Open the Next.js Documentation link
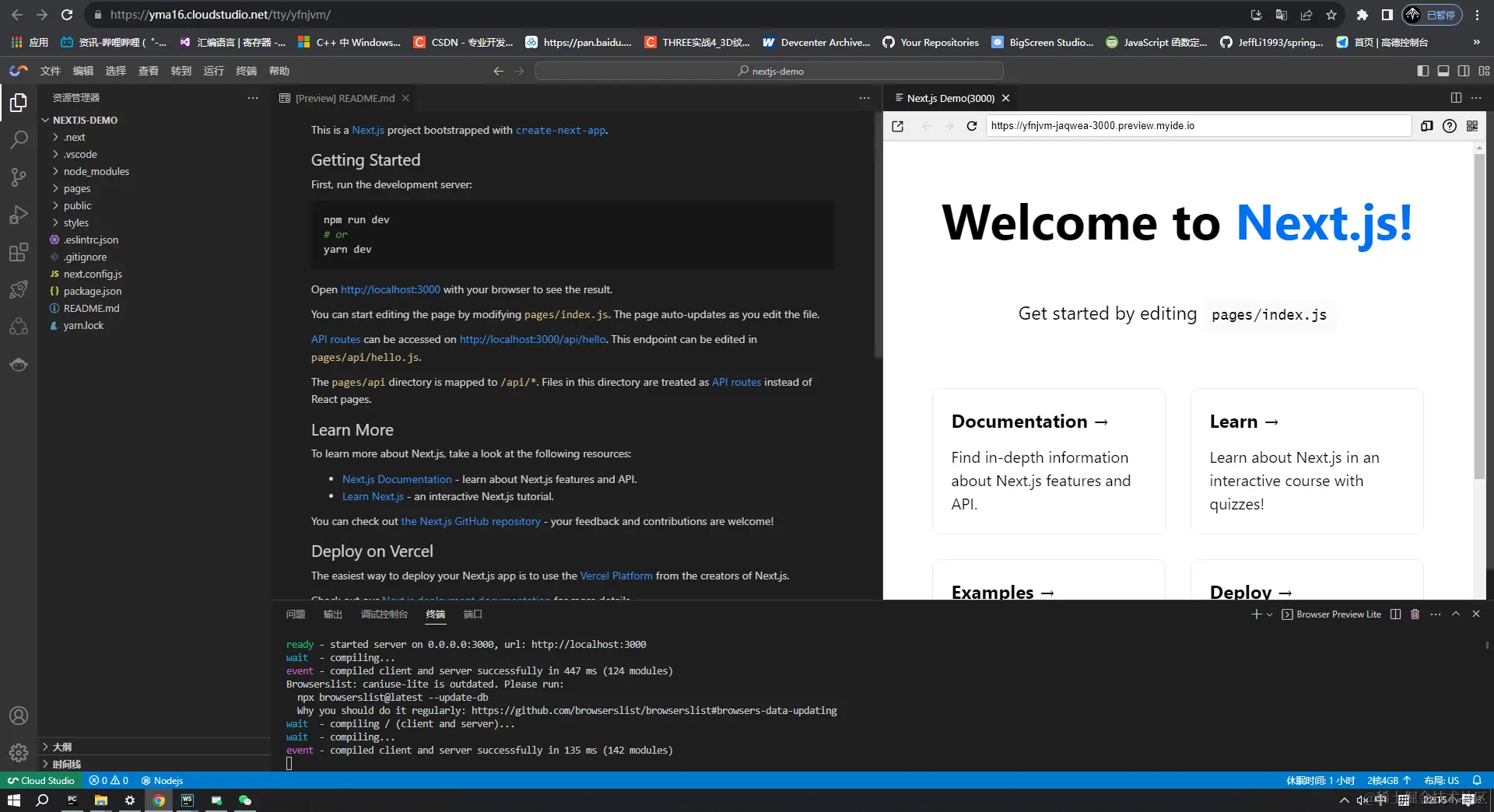1494x812 pixels. [397, 478]
